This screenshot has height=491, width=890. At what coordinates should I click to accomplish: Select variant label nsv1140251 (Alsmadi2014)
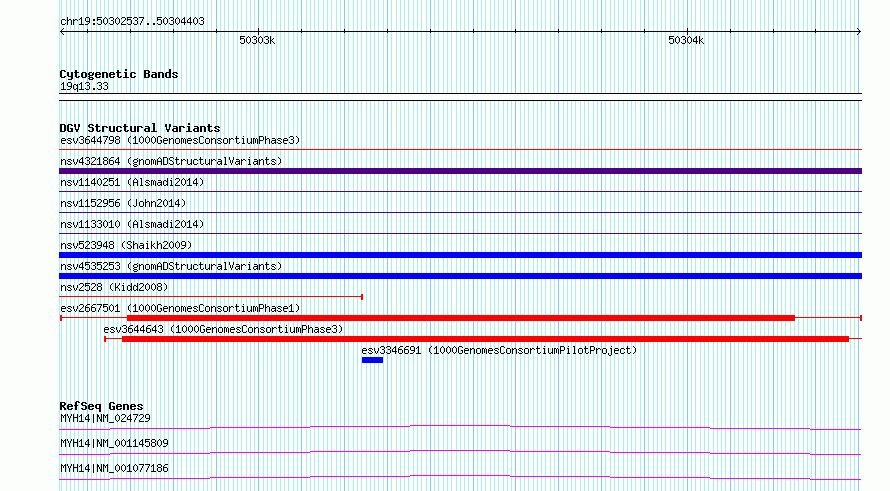[x=132, y=182]
